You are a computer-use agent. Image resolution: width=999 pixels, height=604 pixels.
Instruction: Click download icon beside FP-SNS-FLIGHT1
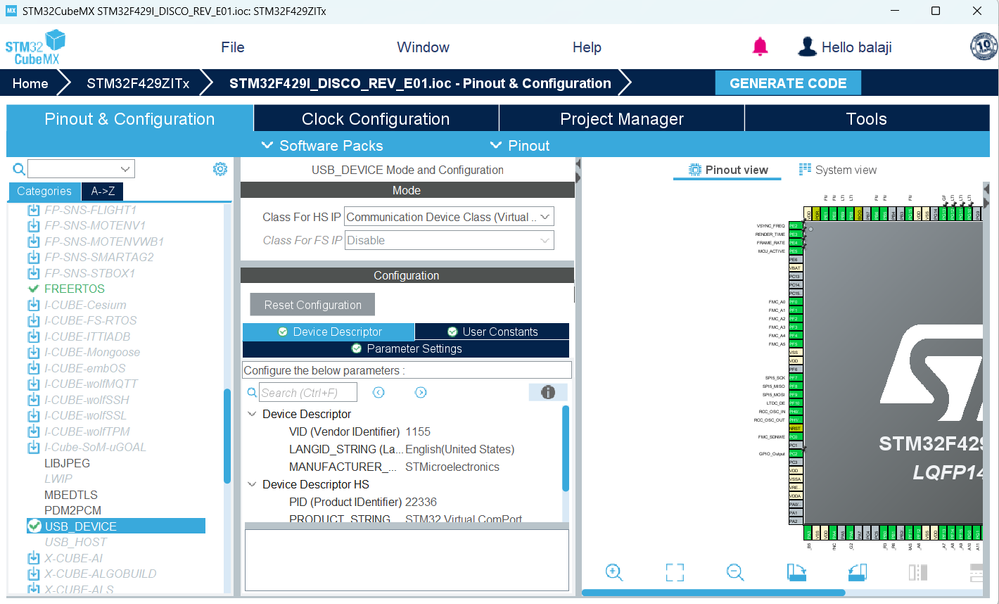point(34,210)
